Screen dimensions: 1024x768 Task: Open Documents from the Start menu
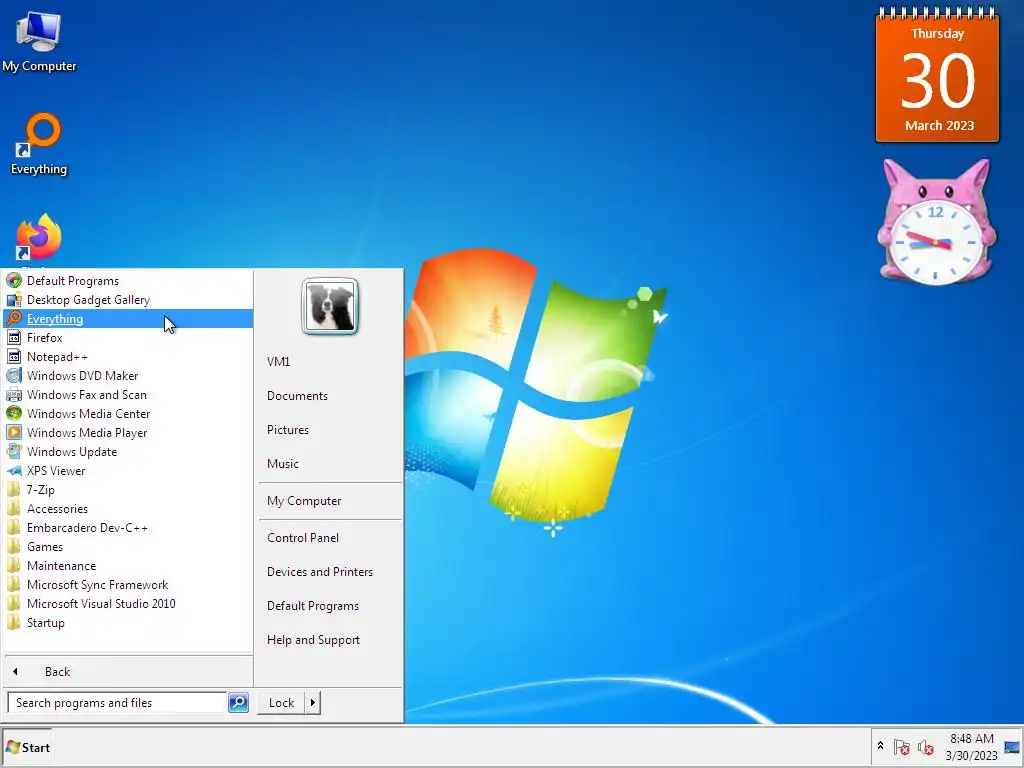(x=297, y=396)
